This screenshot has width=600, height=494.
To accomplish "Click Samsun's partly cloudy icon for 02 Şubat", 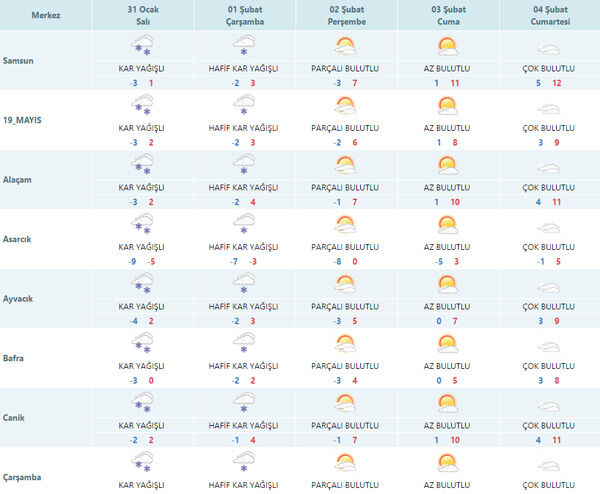I will tap(345, 47).
